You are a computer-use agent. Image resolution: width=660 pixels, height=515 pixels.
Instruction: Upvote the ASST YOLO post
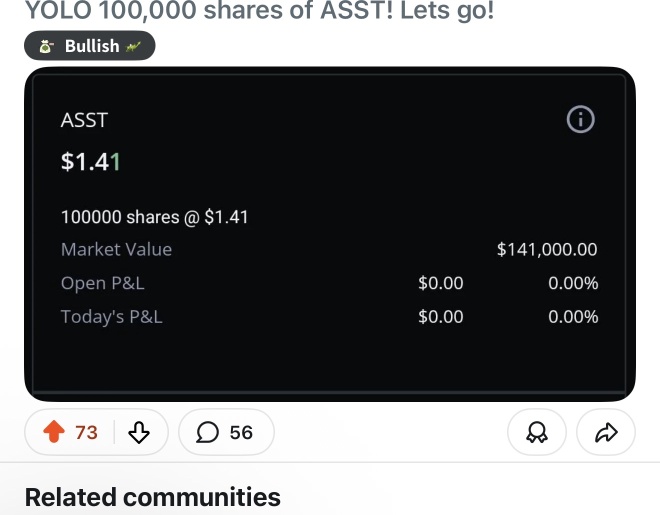(x=54, y=432)
